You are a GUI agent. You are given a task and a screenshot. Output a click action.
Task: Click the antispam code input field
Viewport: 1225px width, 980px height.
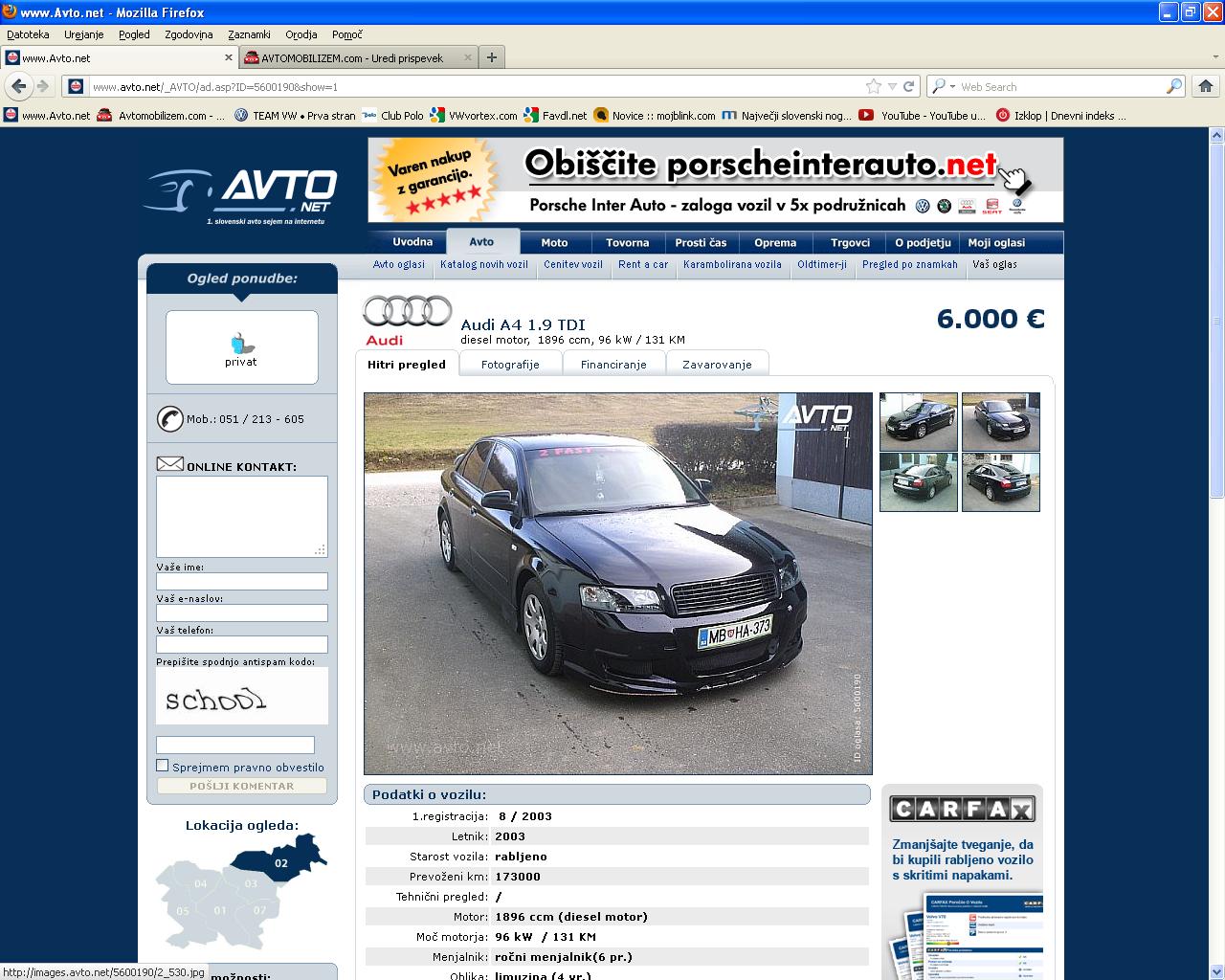pyautogui.click(x=234, y=744)
